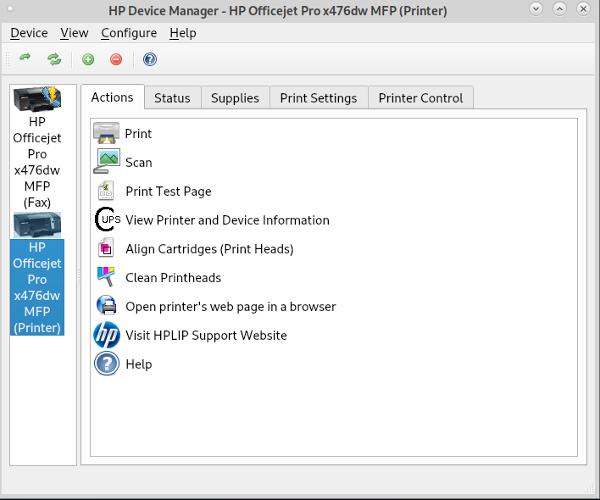Click the toolbar drag handle
The height and width of the screenshot is (500, 600).
7,59
